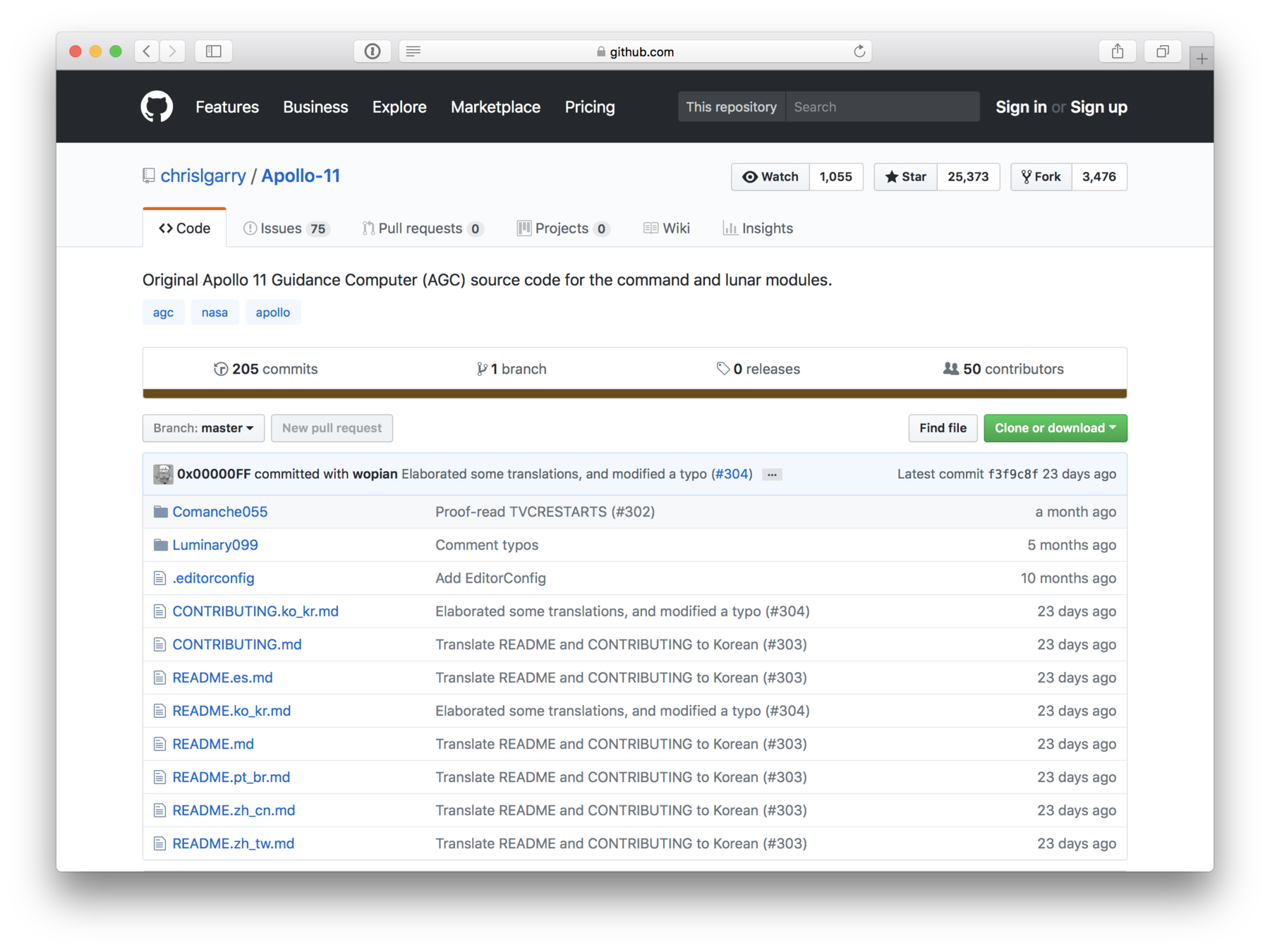Open Clone or download dropdown
The width and height of the screenshot is (1270, 952).
point(1056,428)
